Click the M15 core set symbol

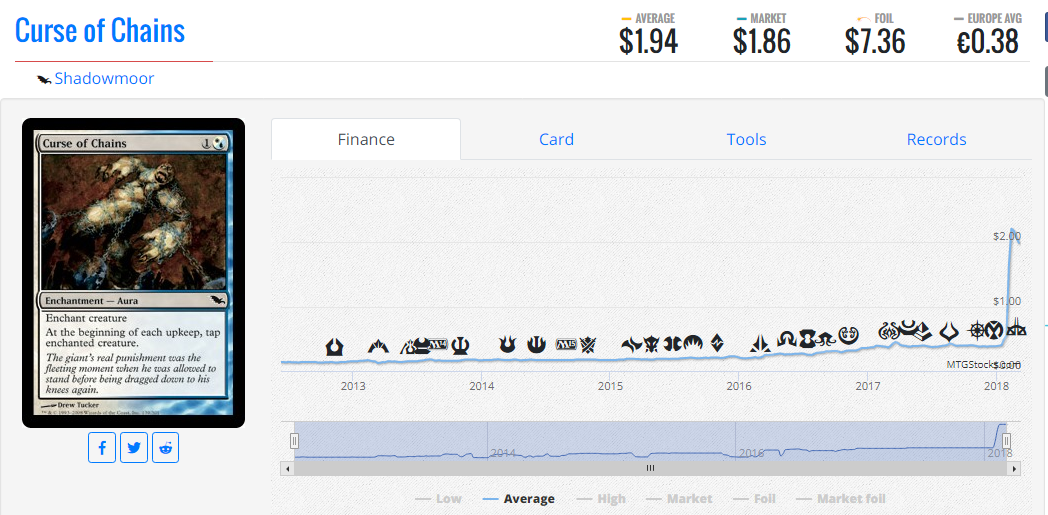[565, 344]
